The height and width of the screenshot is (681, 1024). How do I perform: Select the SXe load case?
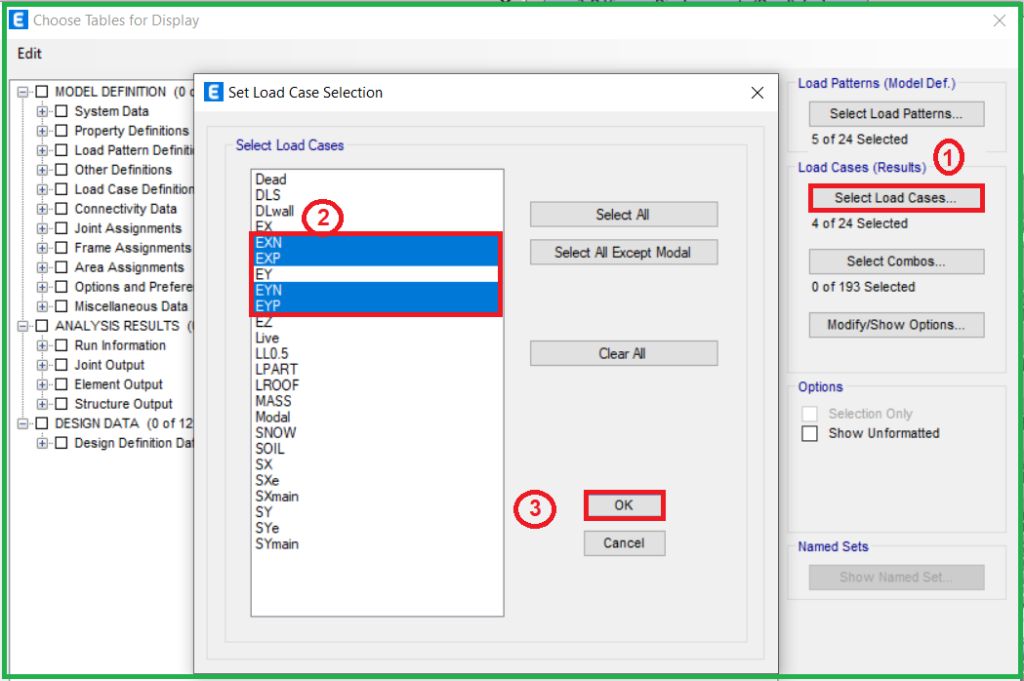377,481
